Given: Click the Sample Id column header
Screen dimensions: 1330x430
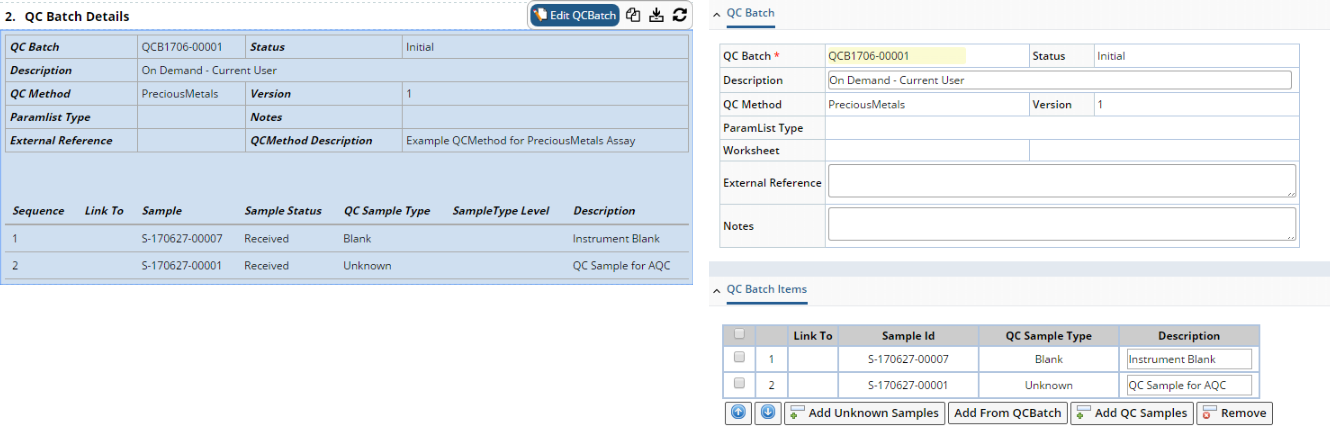Looking at the screenshot, I should point(908,336).
